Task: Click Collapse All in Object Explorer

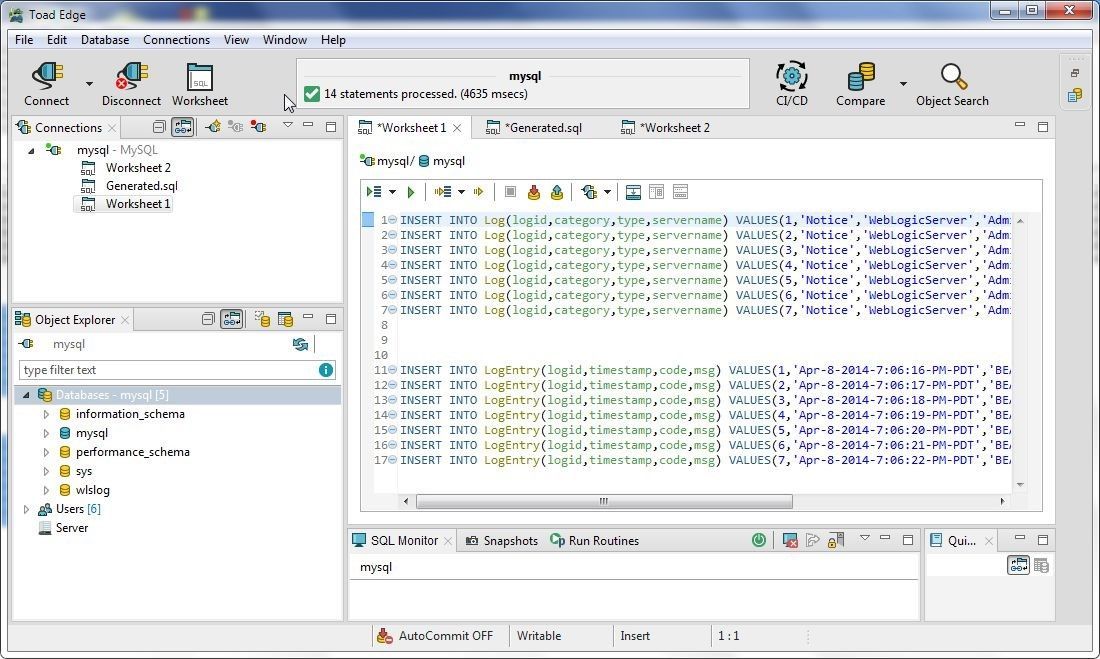Action: coord(208,319)
